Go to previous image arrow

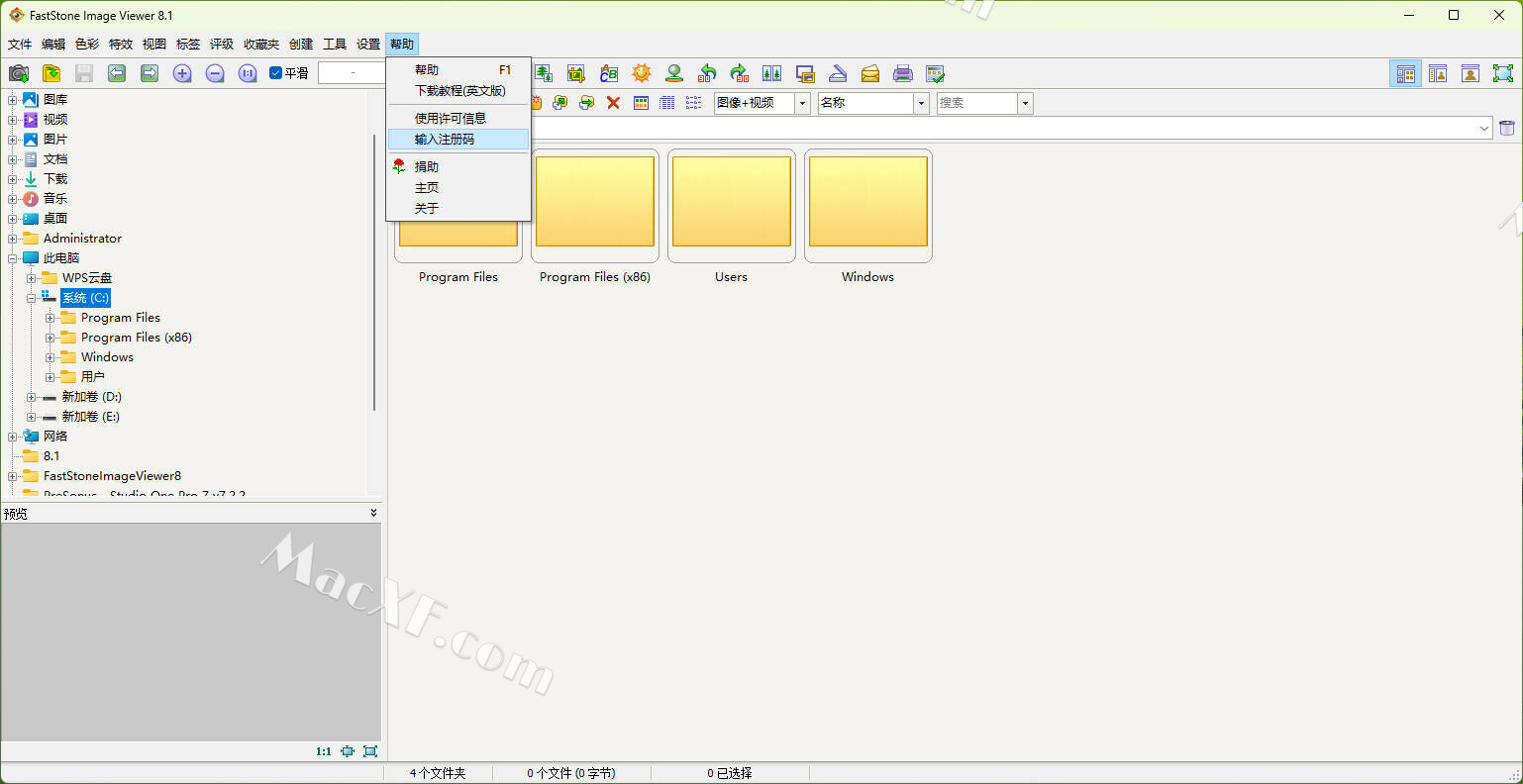(x=117, y=73)
